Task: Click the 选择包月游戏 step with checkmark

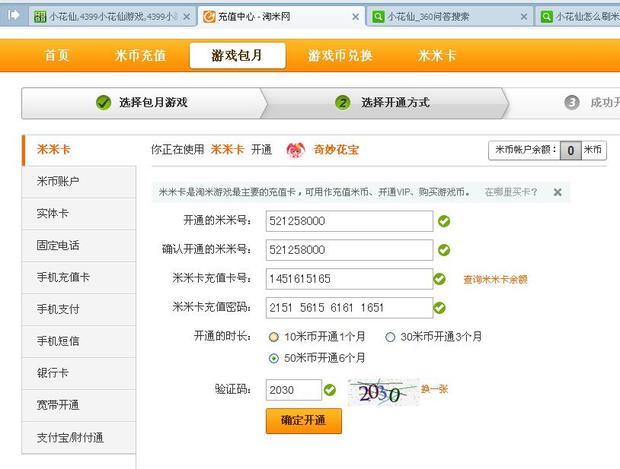Action: 142,103
